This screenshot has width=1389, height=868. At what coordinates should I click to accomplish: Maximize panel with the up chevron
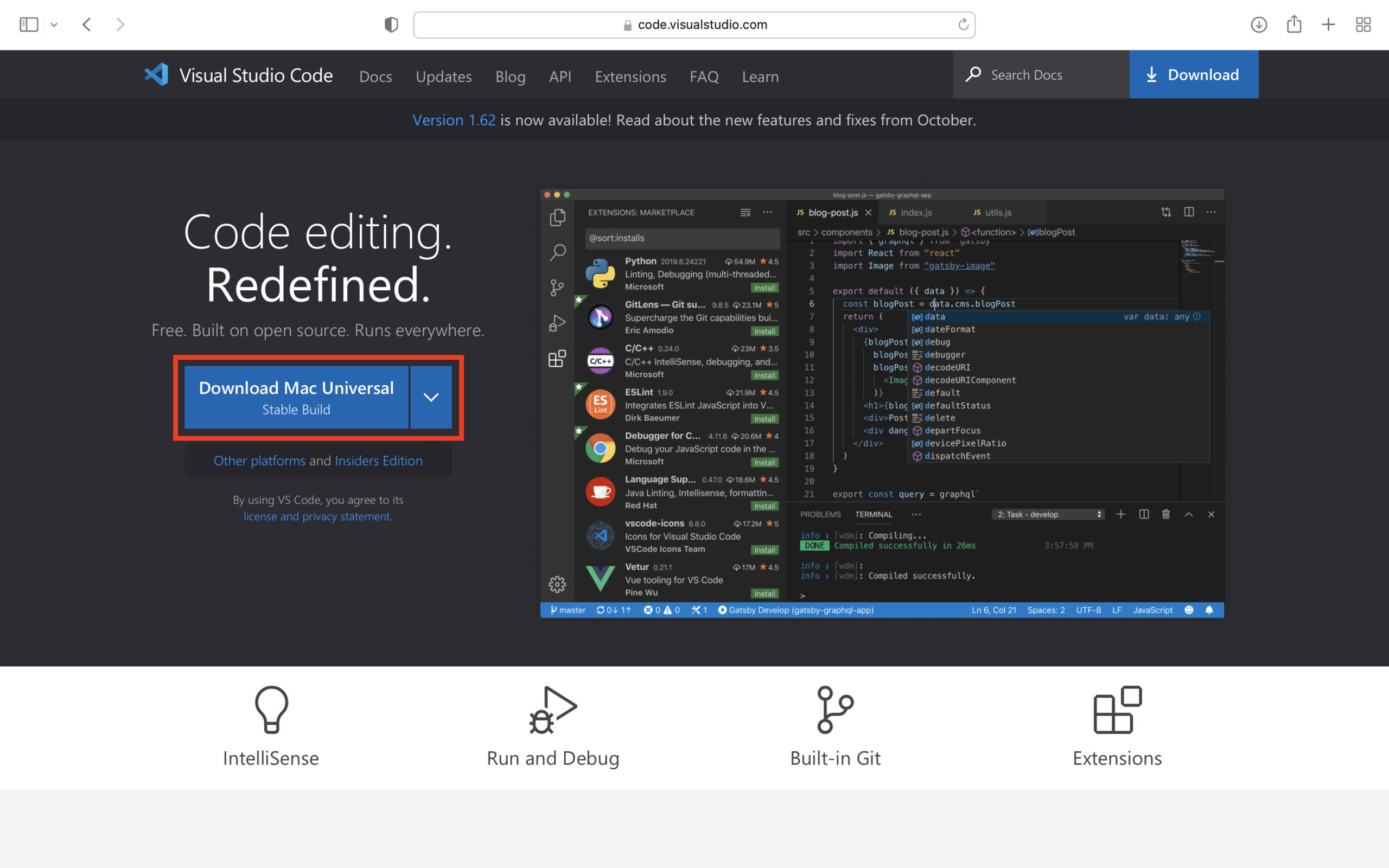coord(1189,514)
